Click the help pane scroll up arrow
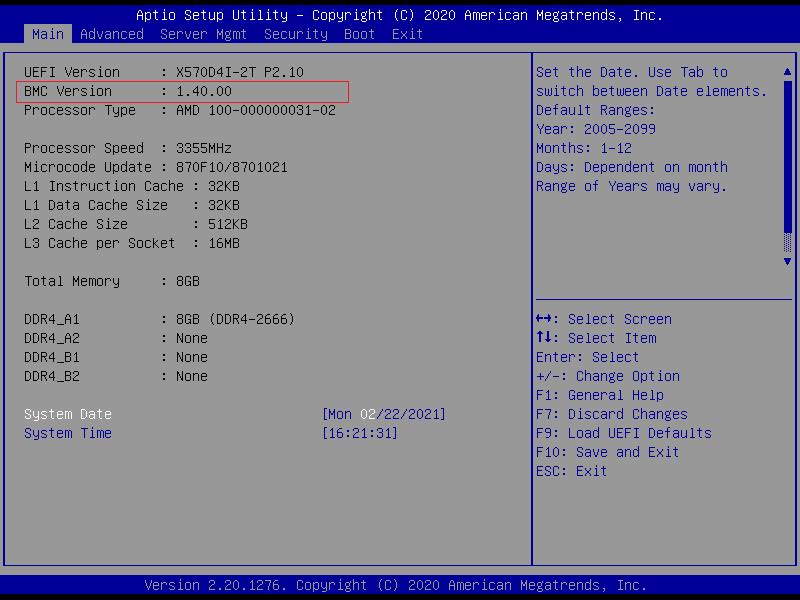Screen dimensions: 800x600 click(787, 72)
